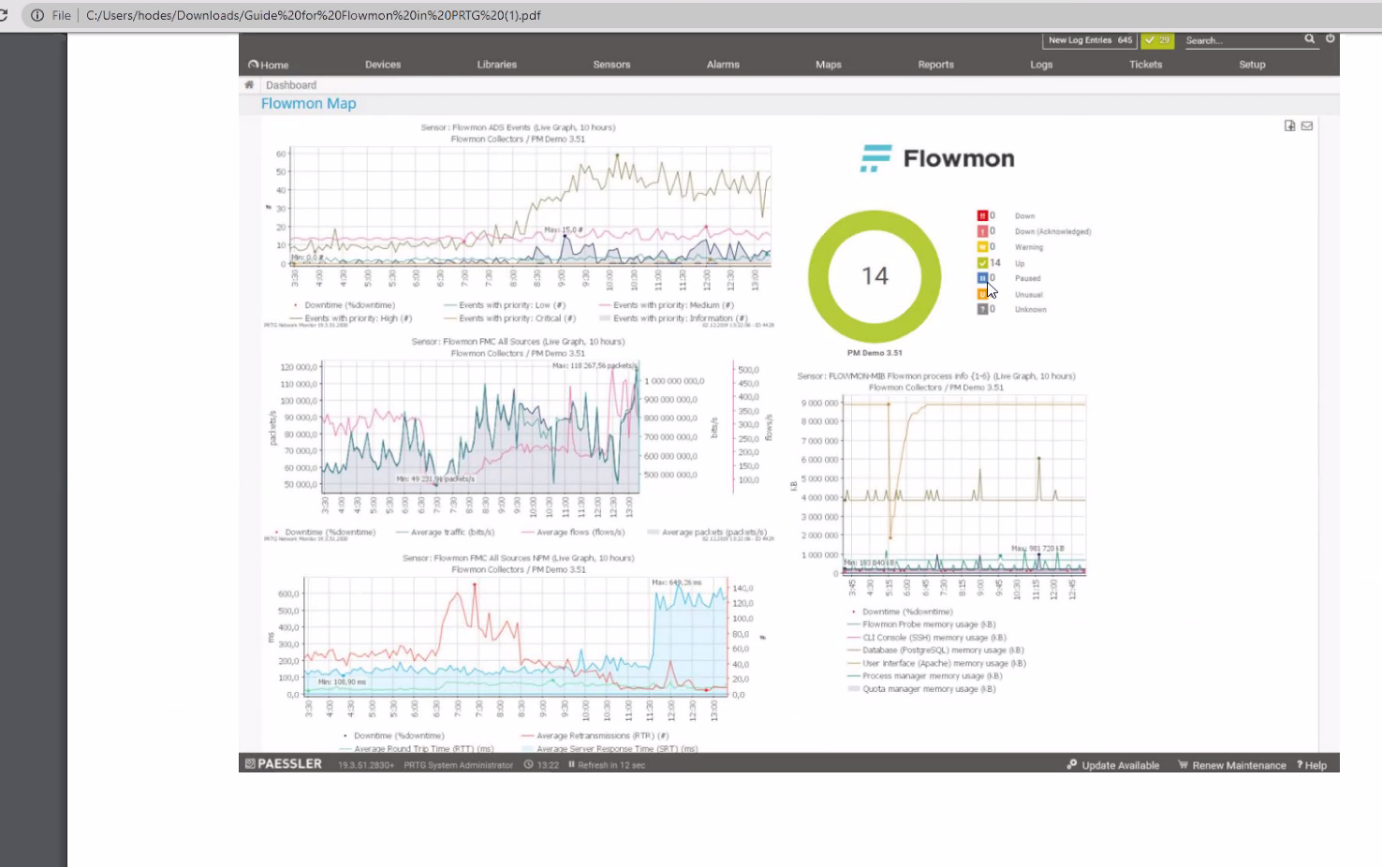Viewport: 1382px width, 867px height.
Task: Open the Maps menu
Action: tap(828, 64)
